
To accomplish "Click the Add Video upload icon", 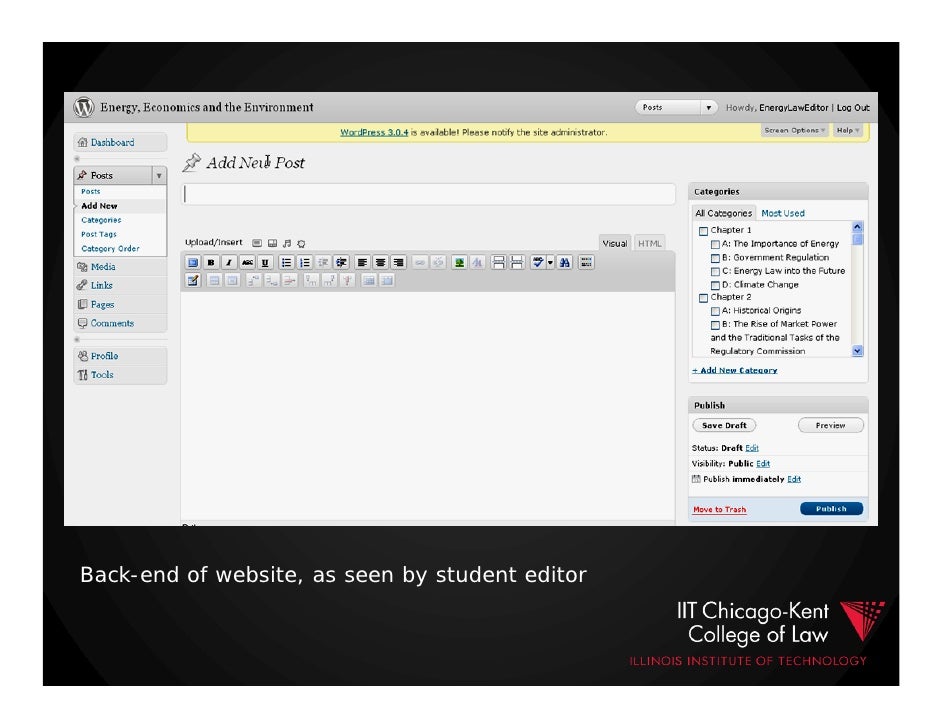I will (x=272, y=243).
